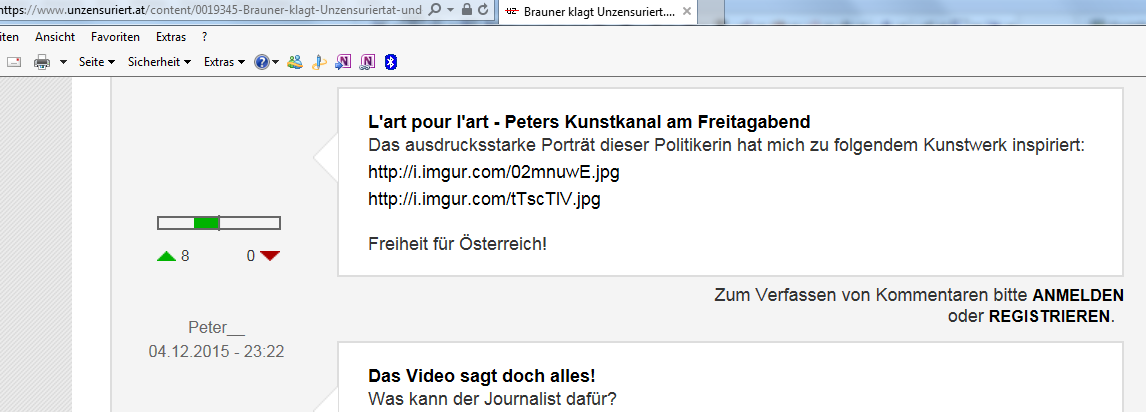Click the Bluetooth icon in the toolbar
Image resolution: width=1146 pixels, height=412 pixels.
tap(392, 62)
